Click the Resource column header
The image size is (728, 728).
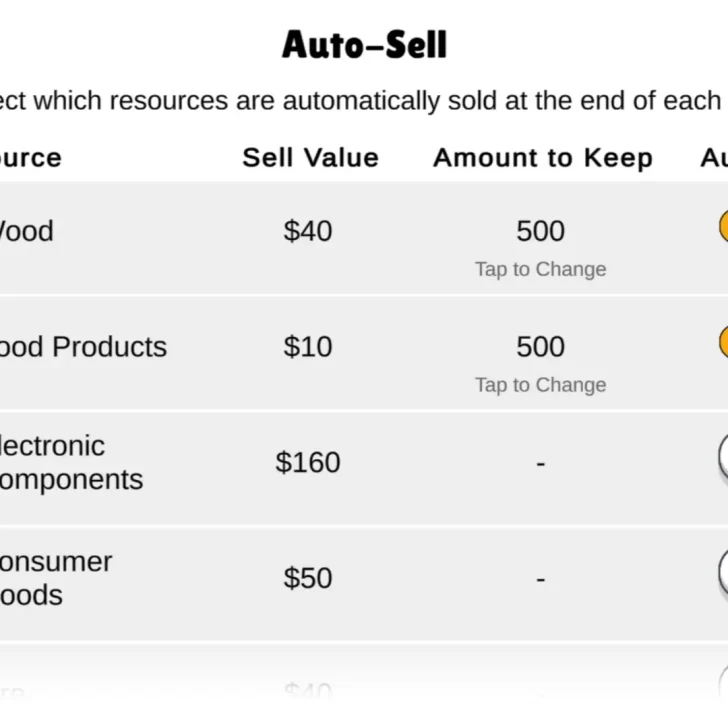tap(30, 158)
